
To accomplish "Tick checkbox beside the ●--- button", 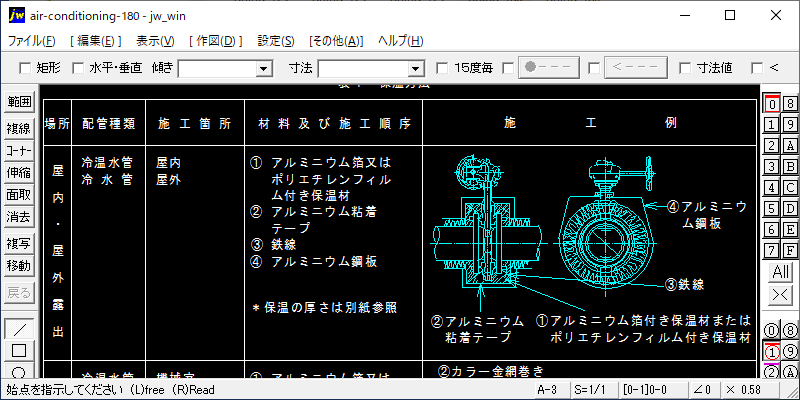I will (x=508, y=68).
